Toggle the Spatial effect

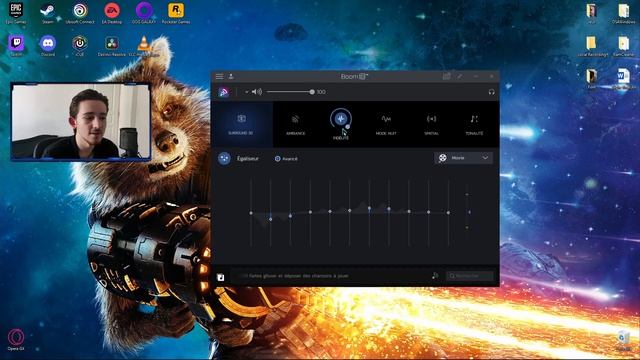point(431,124)
